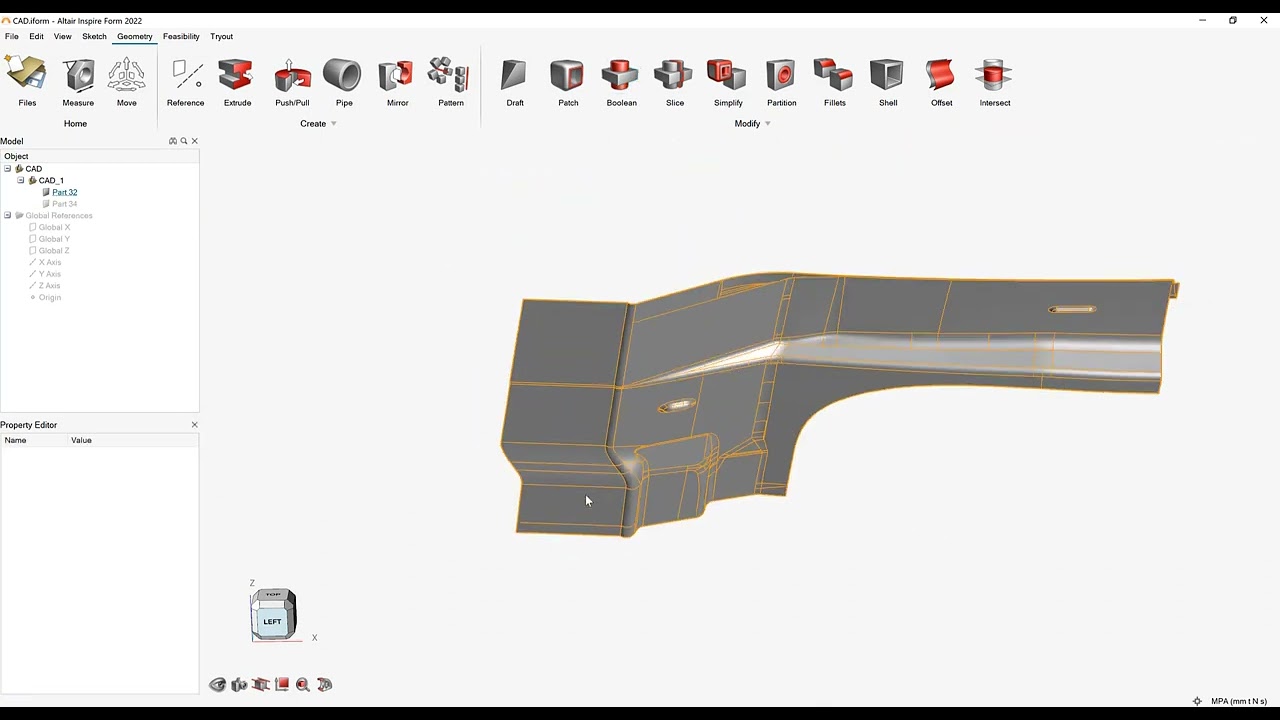Switch to the Feasibility ribbon tab

pyautogui.click(x=181, y=36)
